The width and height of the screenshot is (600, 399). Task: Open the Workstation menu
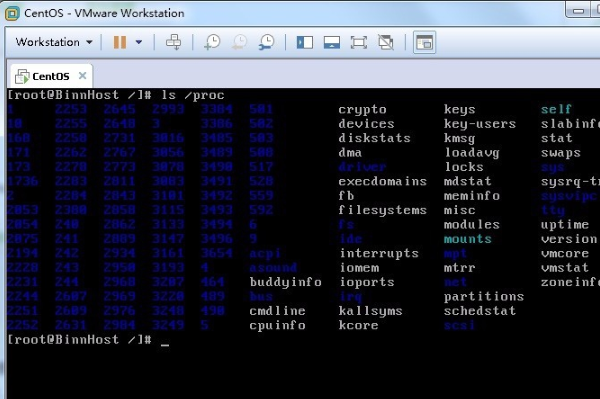pos(54,42)
